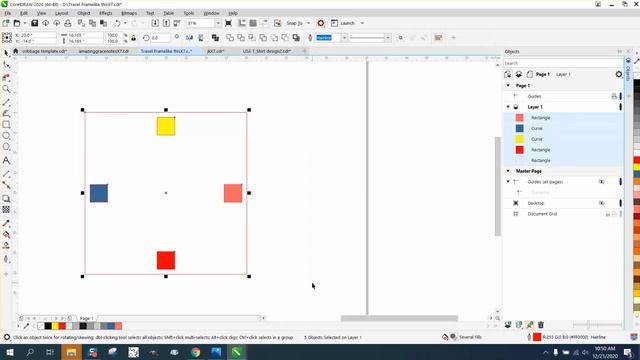Select the Eyedropper tool in toolbox
Image resolution: width=640 pixels, height=360 pixels.
click(6, 223)
